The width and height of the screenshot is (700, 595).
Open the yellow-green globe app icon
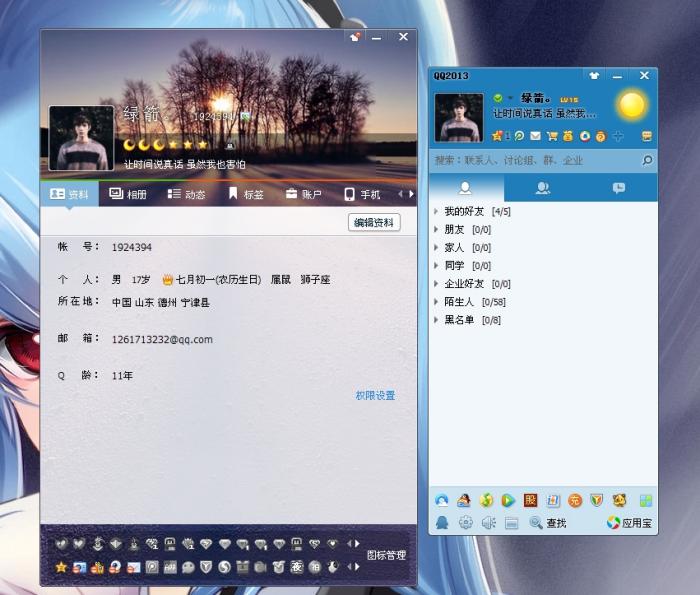tap(486, 500)
